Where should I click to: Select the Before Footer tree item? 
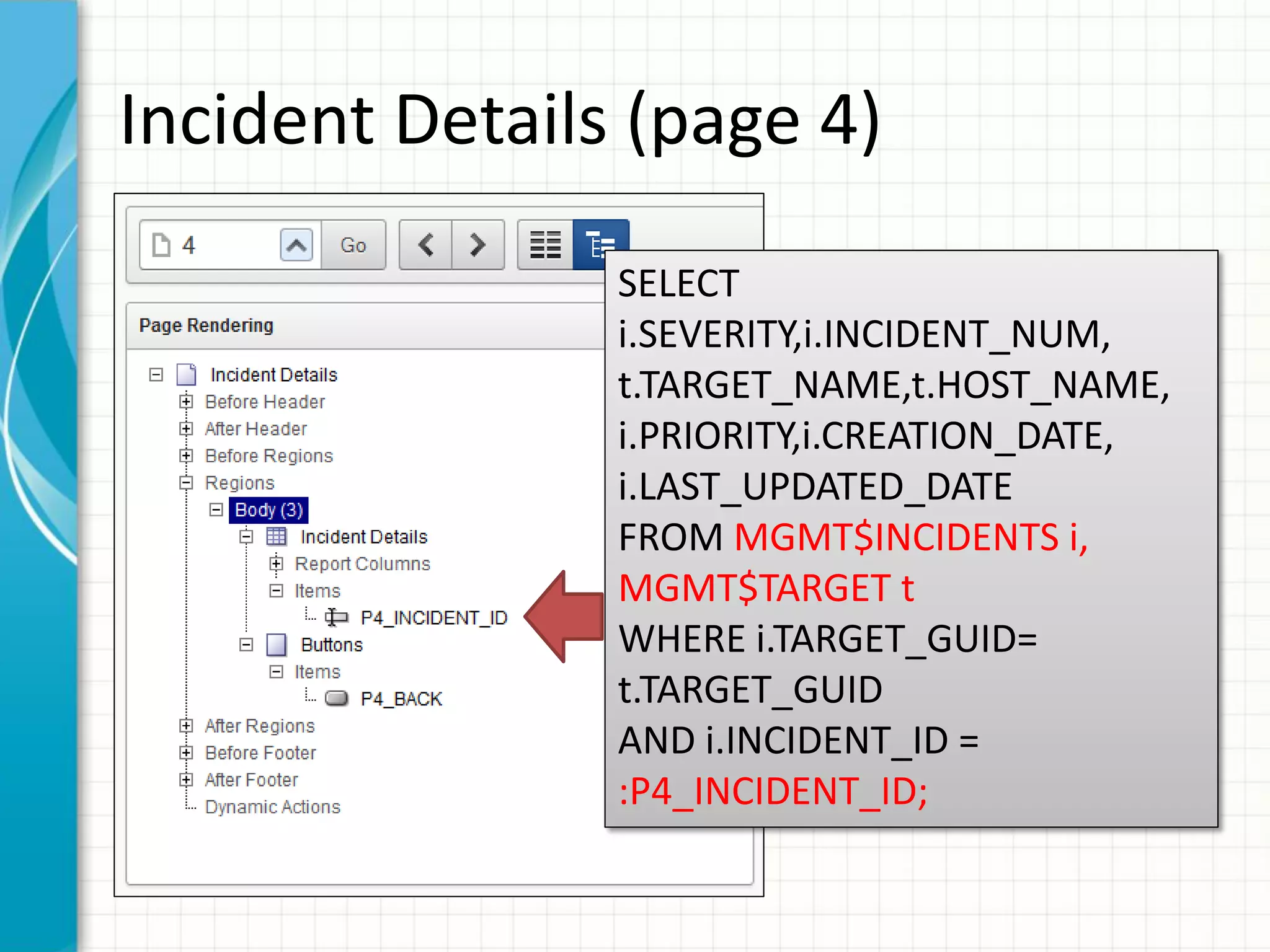pos(260,752)
